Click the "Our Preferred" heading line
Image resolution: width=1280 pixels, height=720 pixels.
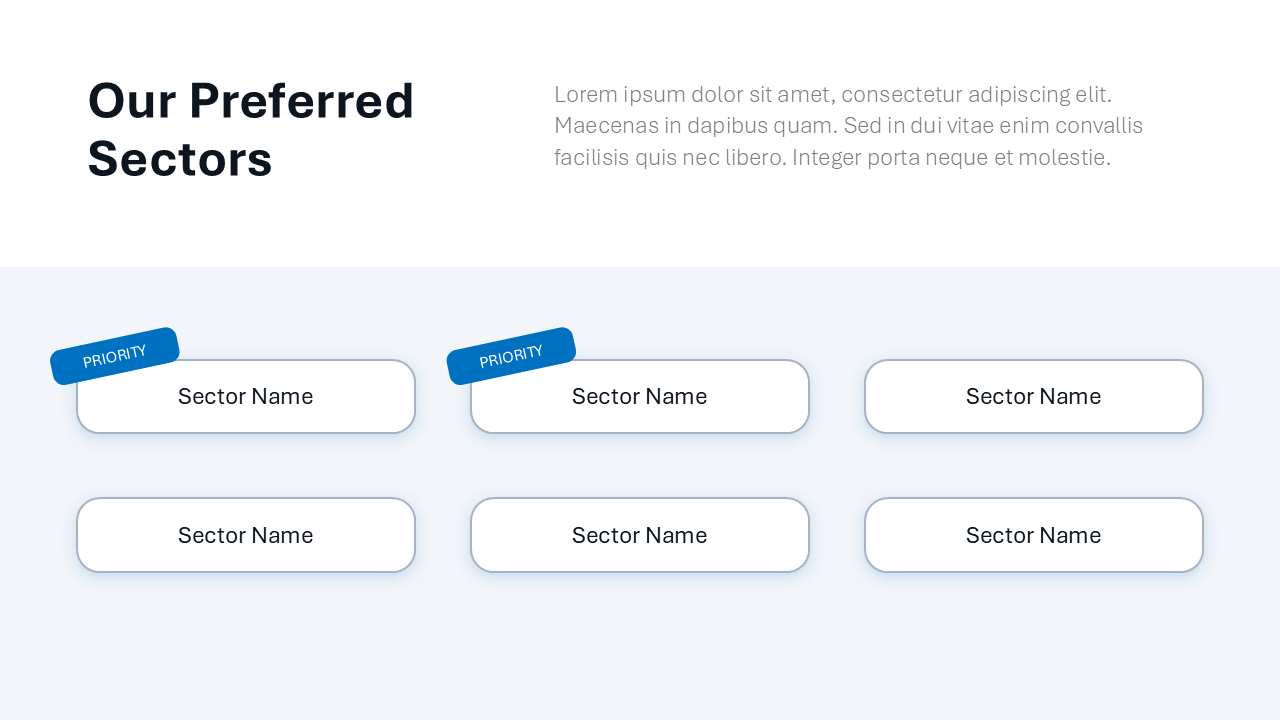tap(251, 101)
